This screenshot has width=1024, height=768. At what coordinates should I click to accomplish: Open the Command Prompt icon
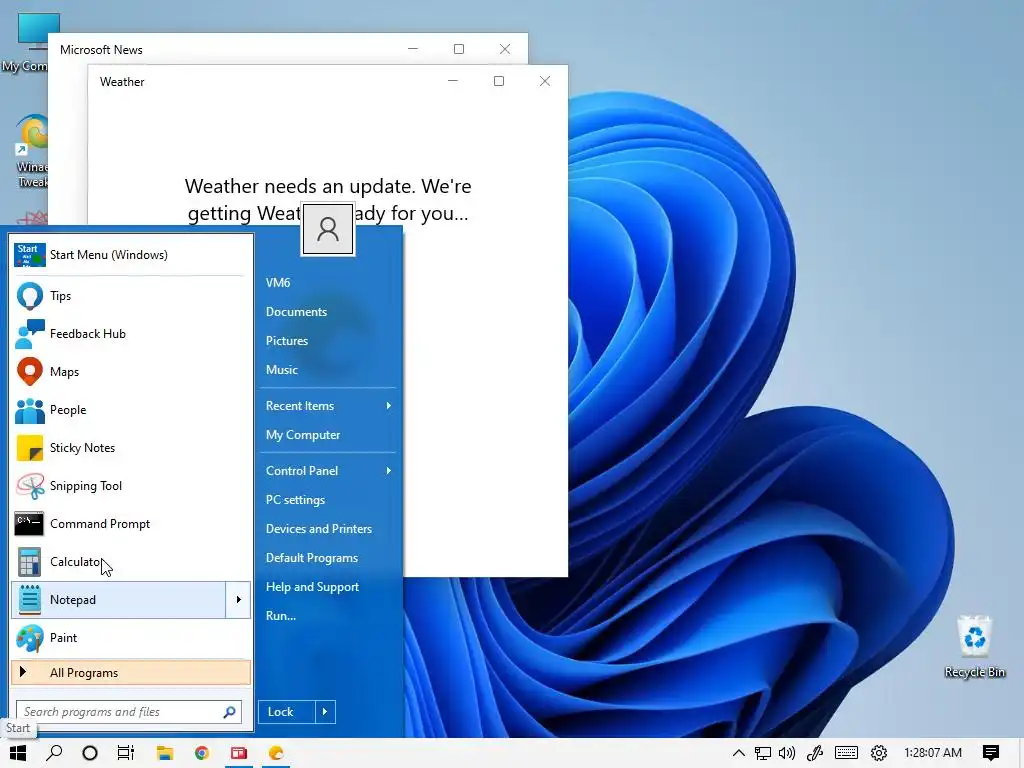(x=29, y=524)
